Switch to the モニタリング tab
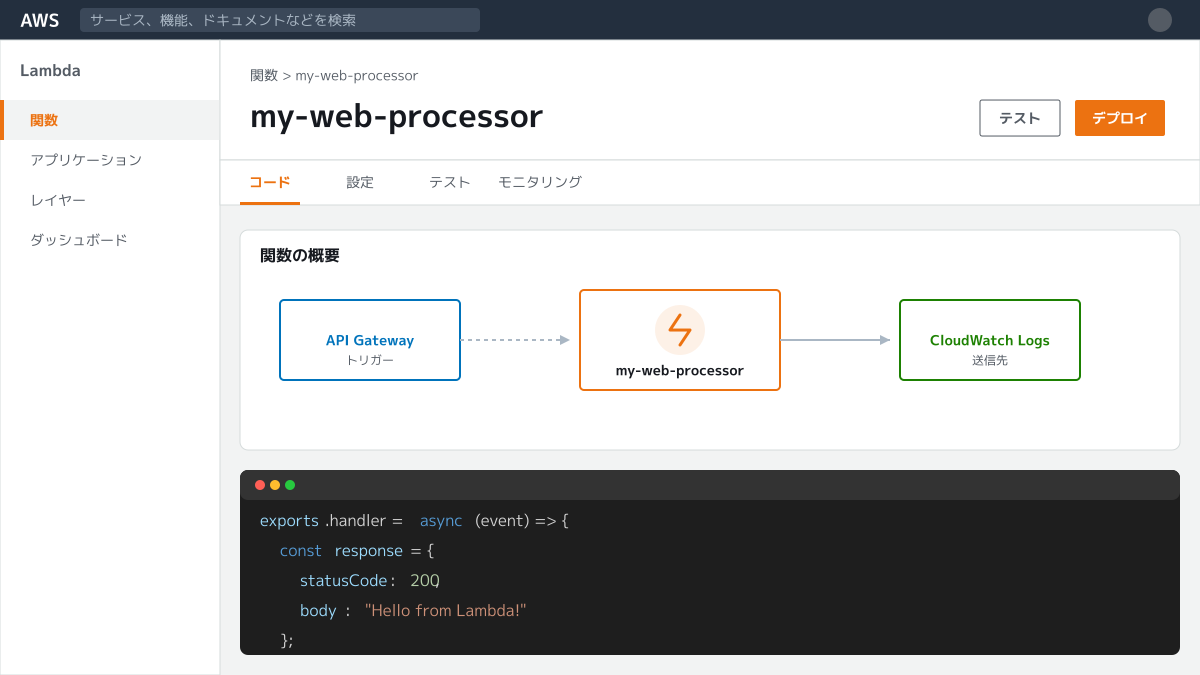 (540, 182)
